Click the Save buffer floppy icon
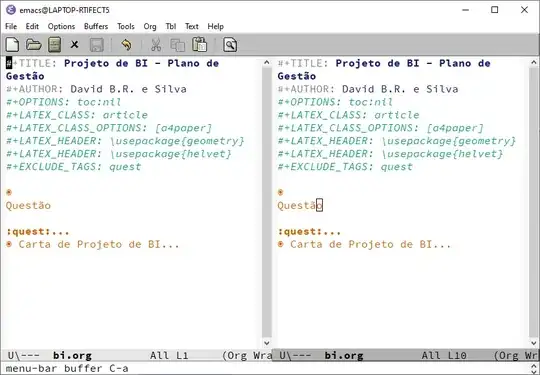The image size is (540, 375). tap(96, 45)
